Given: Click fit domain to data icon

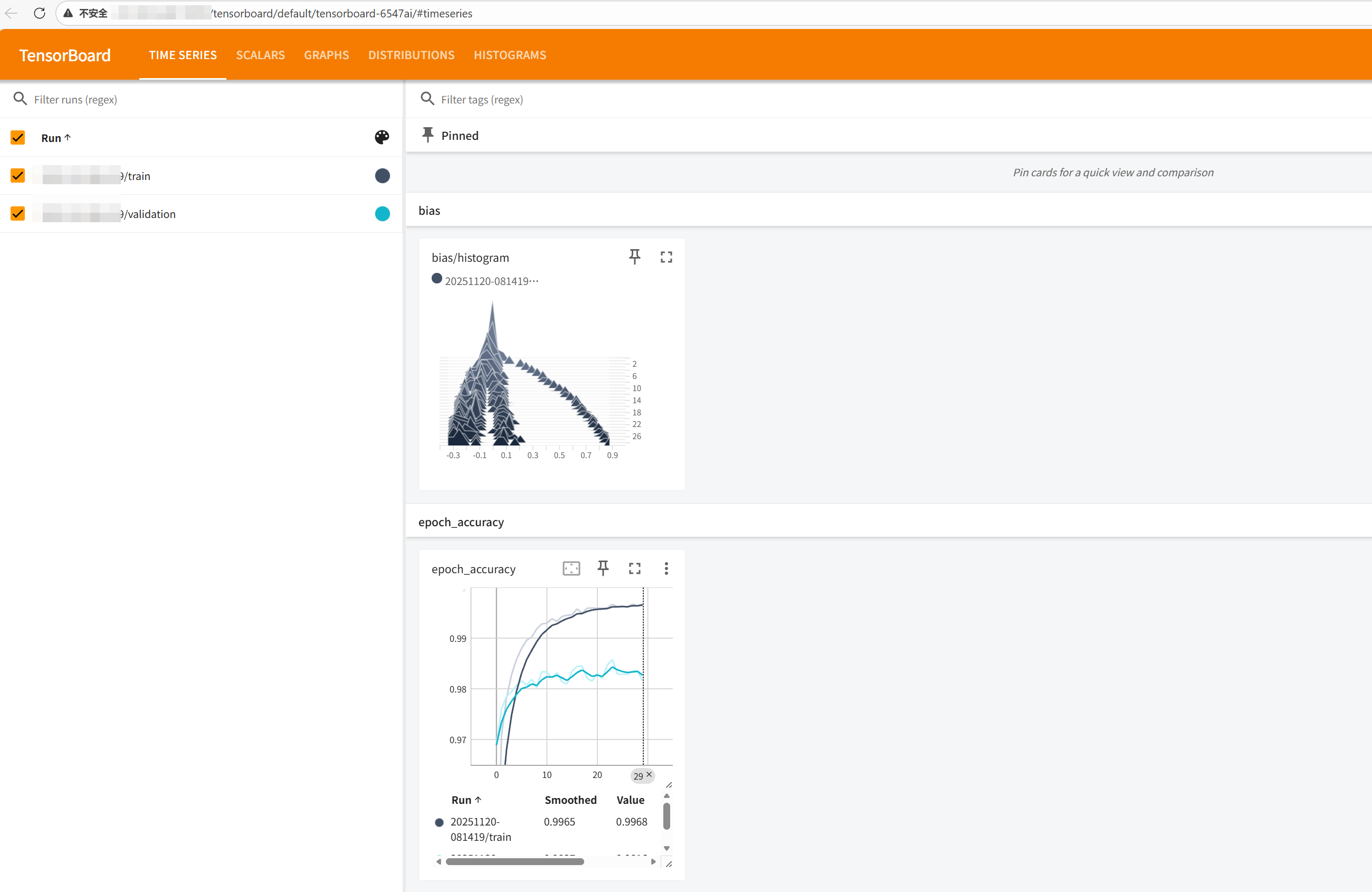Looking at the screenshot, I should [571, 568].
